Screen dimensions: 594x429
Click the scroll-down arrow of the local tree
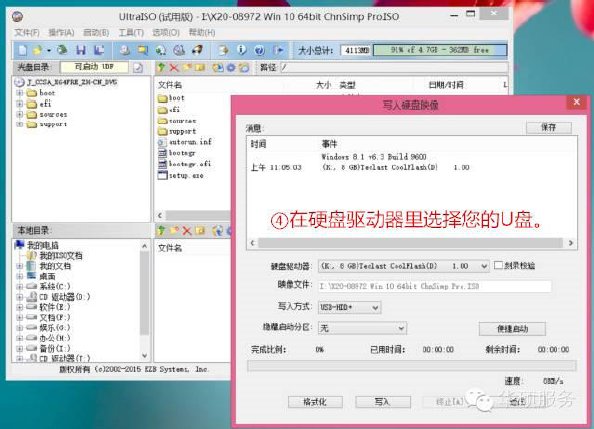point(144,355)
